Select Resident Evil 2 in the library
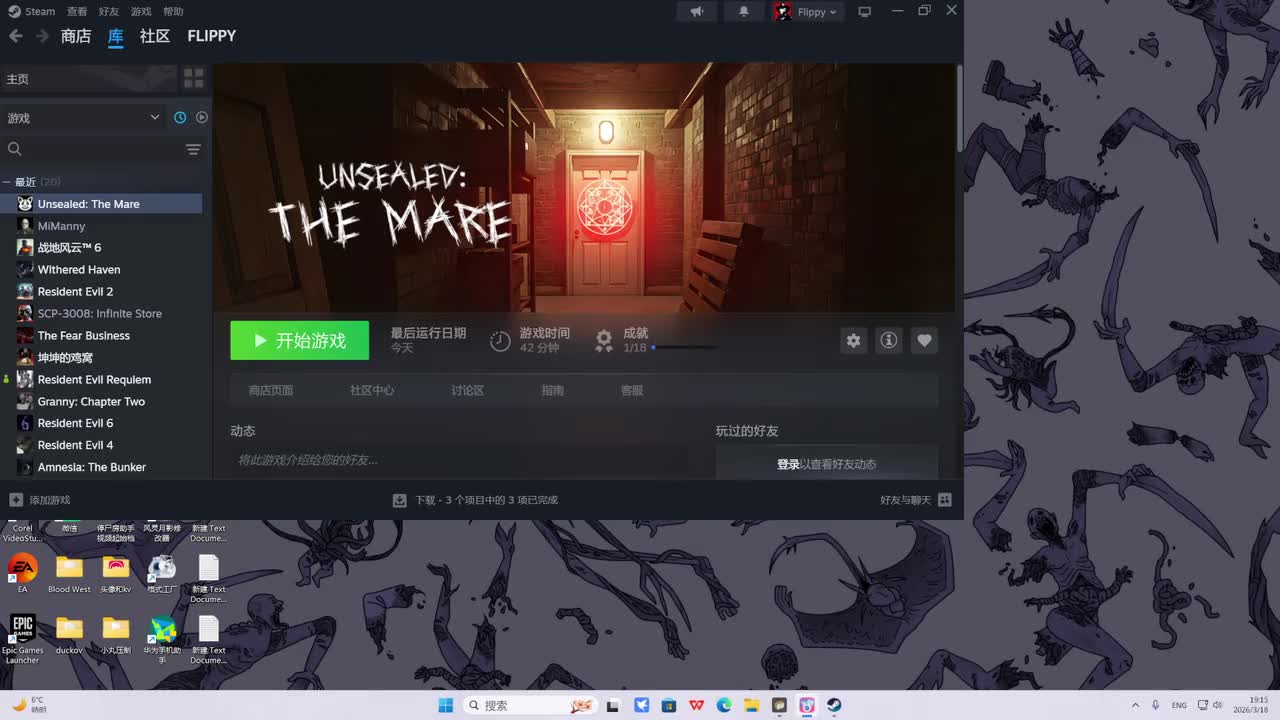 pos(101,292)
